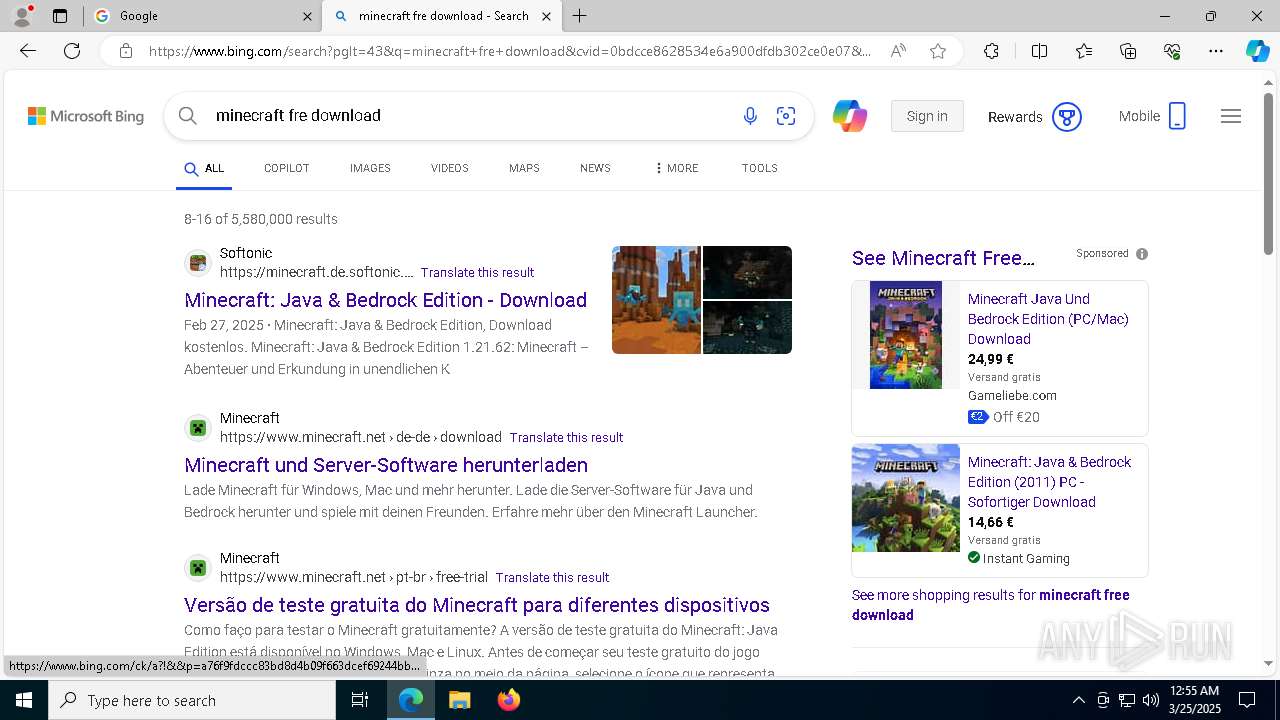This screenshot has height=720, width=1280.
Task: Open Mobile phone icon
Action: [1177, 116]
